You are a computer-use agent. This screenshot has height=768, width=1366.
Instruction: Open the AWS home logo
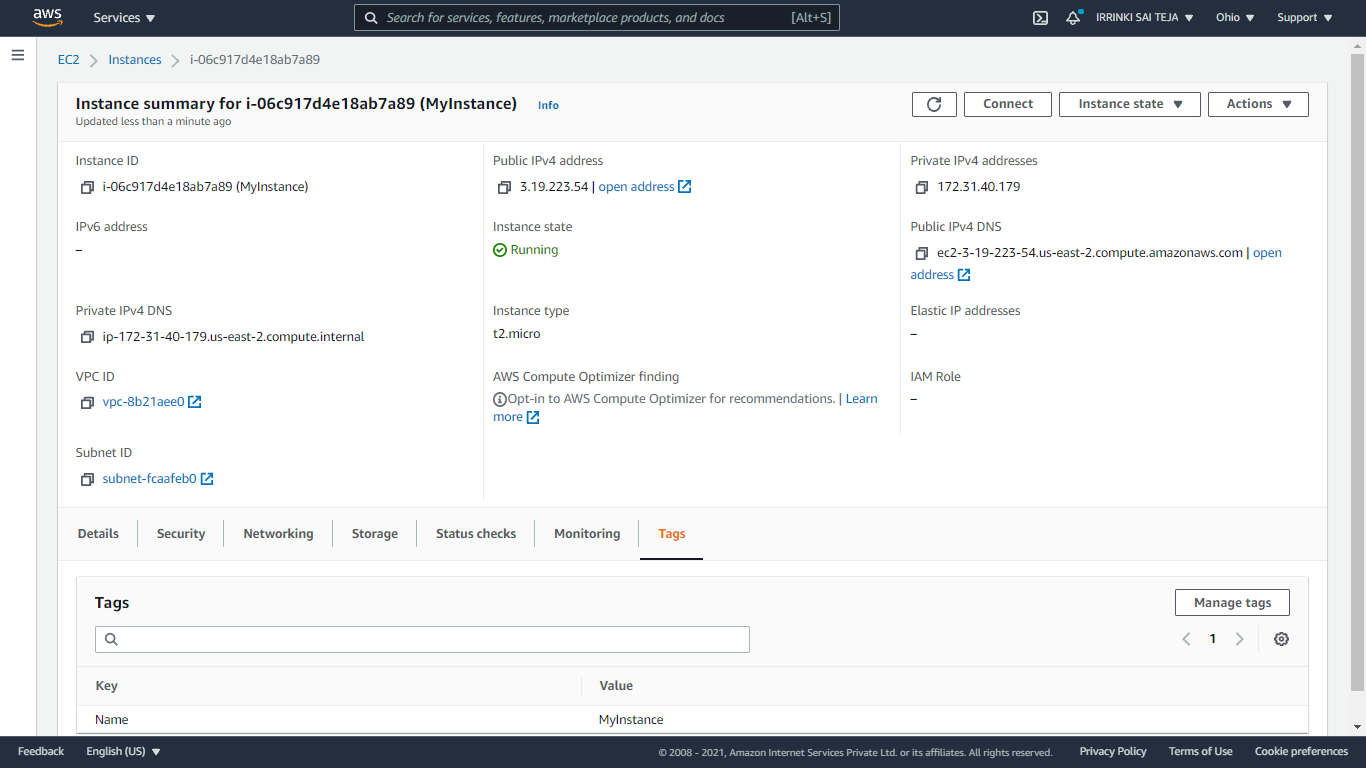(47, 17)
